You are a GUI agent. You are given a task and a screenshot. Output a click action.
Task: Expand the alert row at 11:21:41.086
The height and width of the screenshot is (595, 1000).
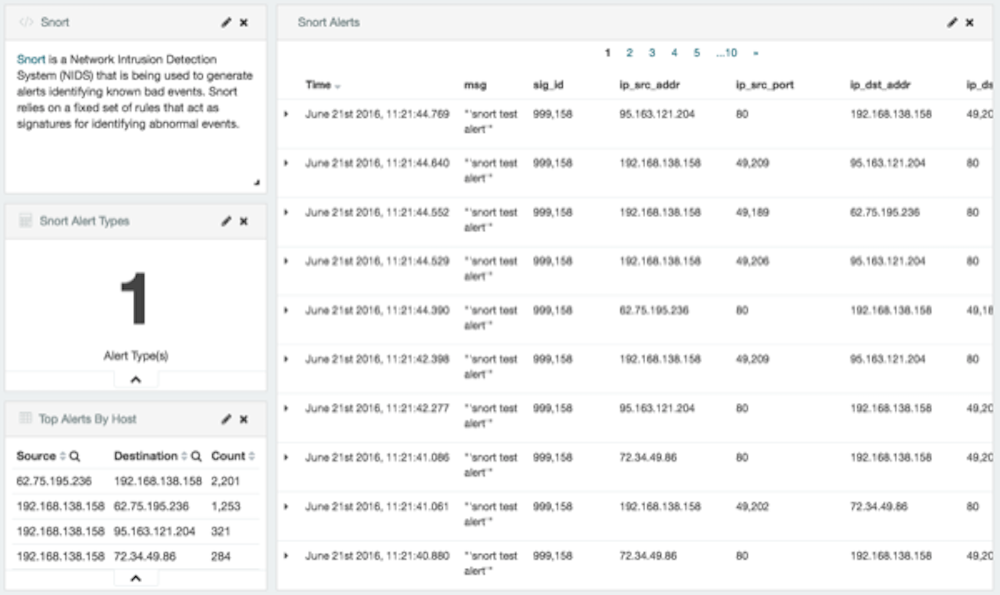tap(286, 458)
